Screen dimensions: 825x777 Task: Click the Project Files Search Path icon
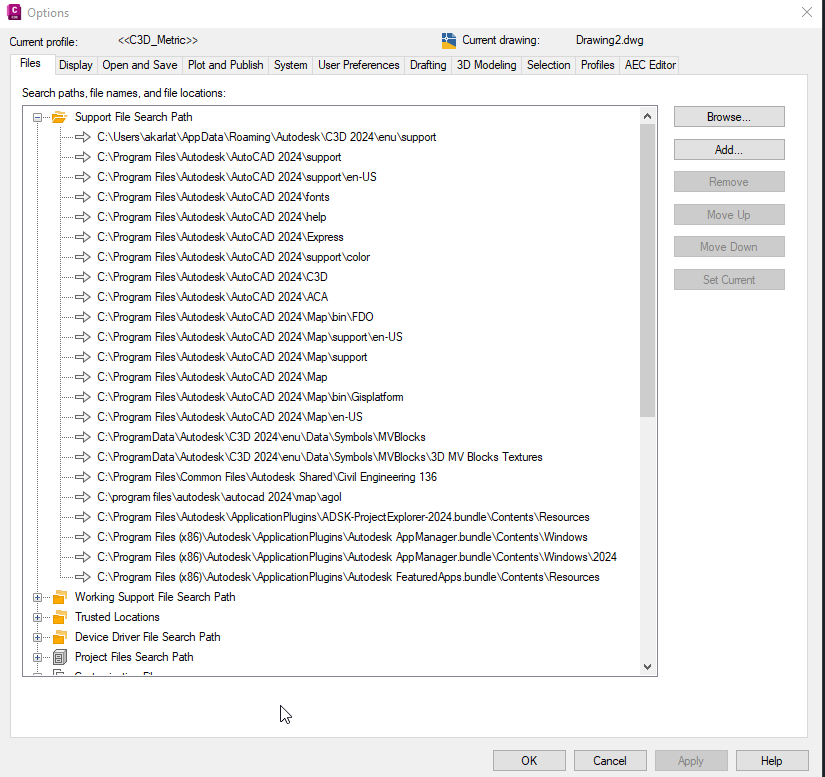point(60,657)
